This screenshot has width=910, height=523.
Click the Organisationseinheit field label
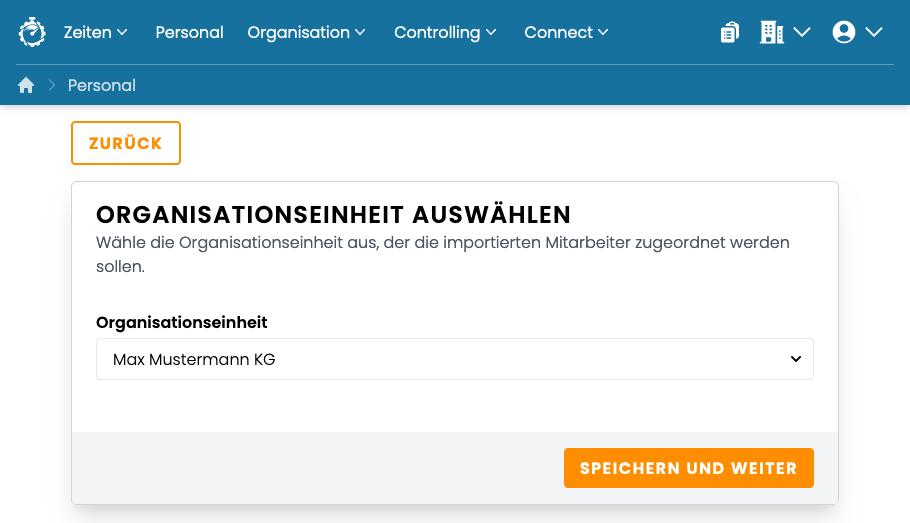coord(182,322)
